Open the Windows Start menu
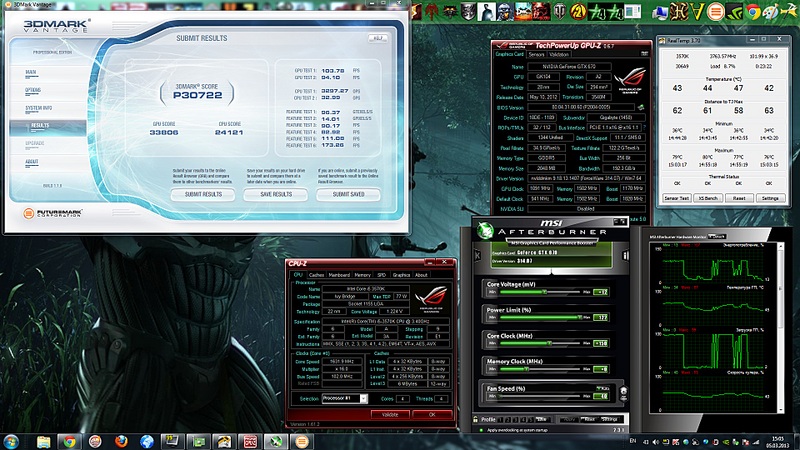This screenshot has width=800, height=450. (x=11, y=441)
